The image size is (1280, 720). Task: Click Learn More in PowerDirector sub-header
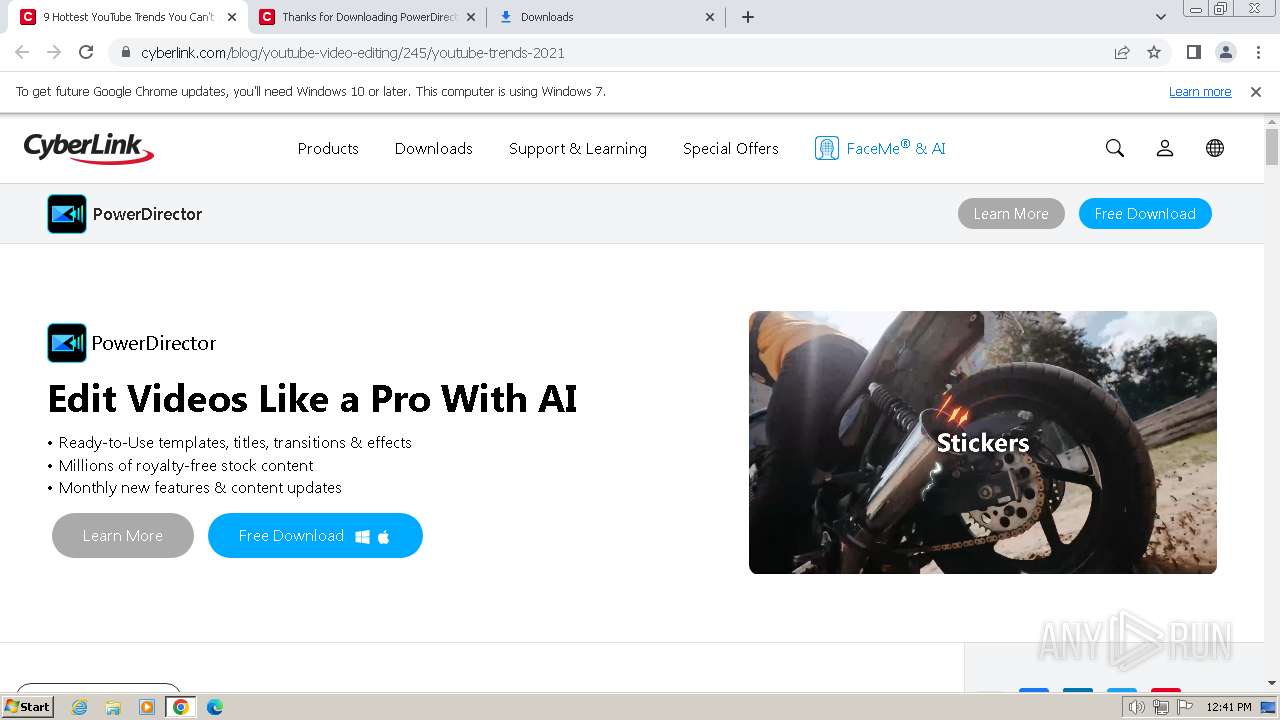point(1011,214)
